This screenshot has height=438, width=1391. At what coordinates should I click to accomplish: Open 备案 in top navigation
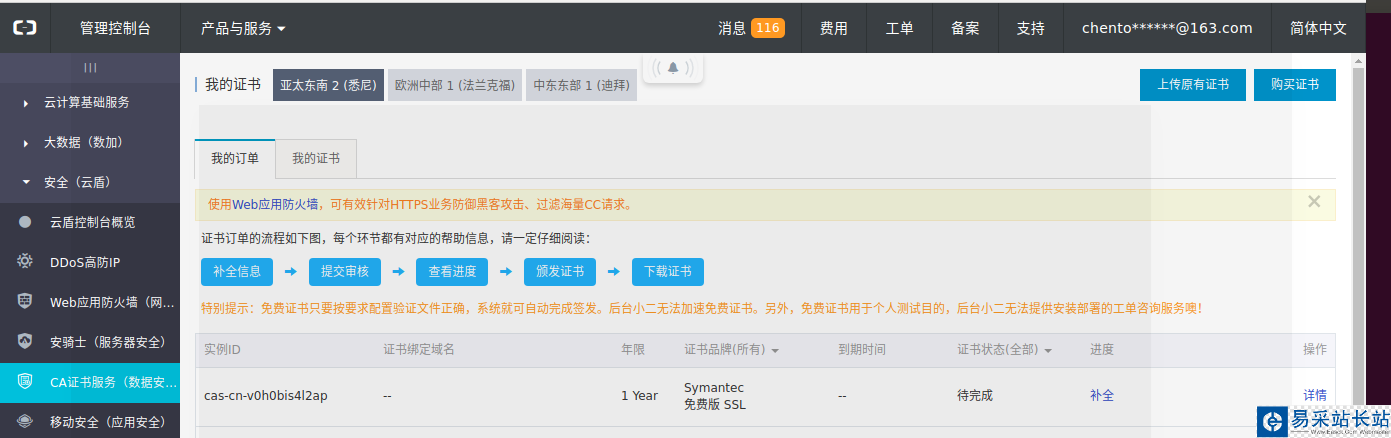965,28
